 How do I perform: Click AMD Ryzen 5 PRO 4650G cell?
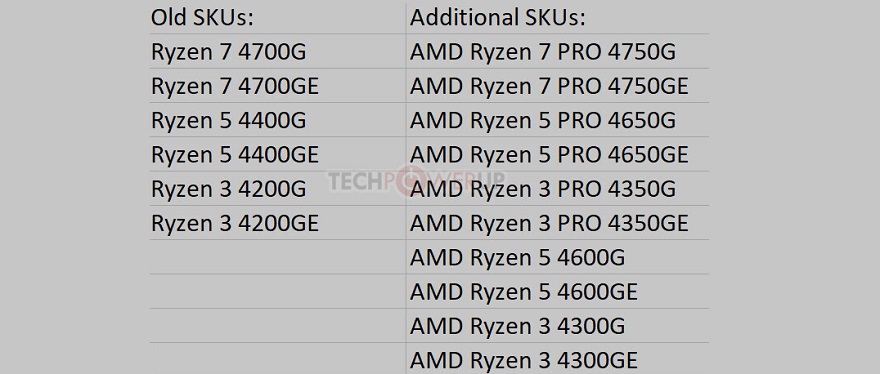(x=557, y=120)
